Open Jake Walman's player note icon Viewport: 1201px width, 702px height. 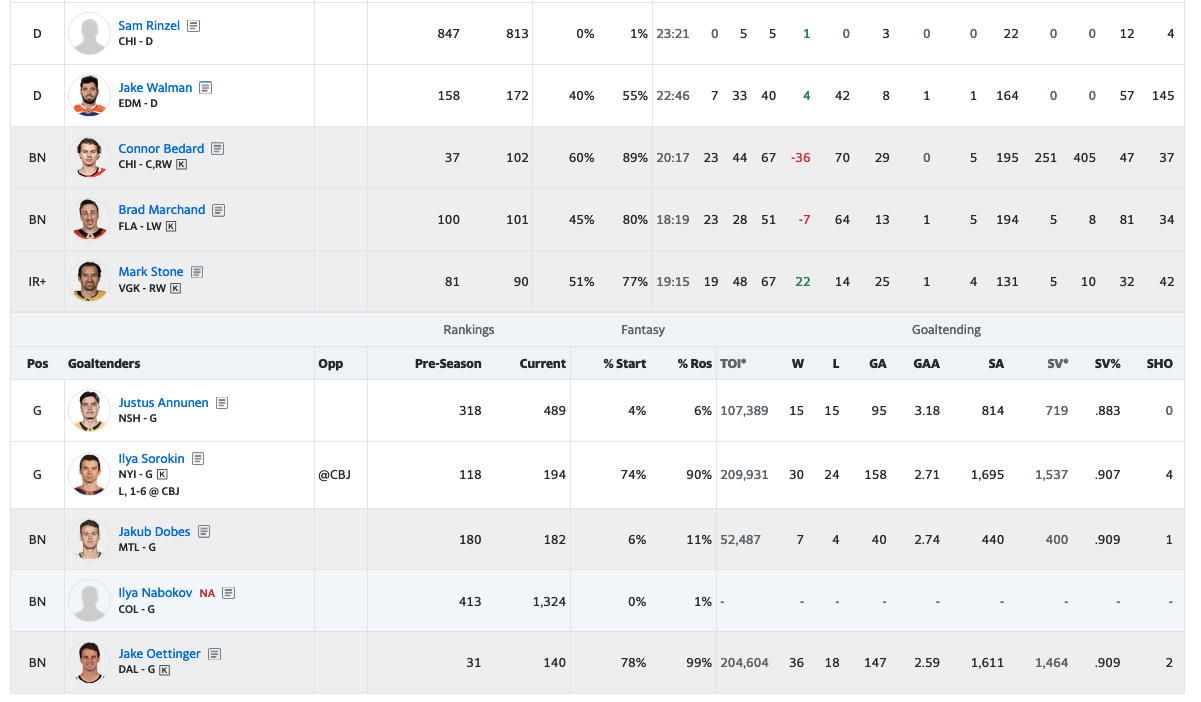click(205, 88)
